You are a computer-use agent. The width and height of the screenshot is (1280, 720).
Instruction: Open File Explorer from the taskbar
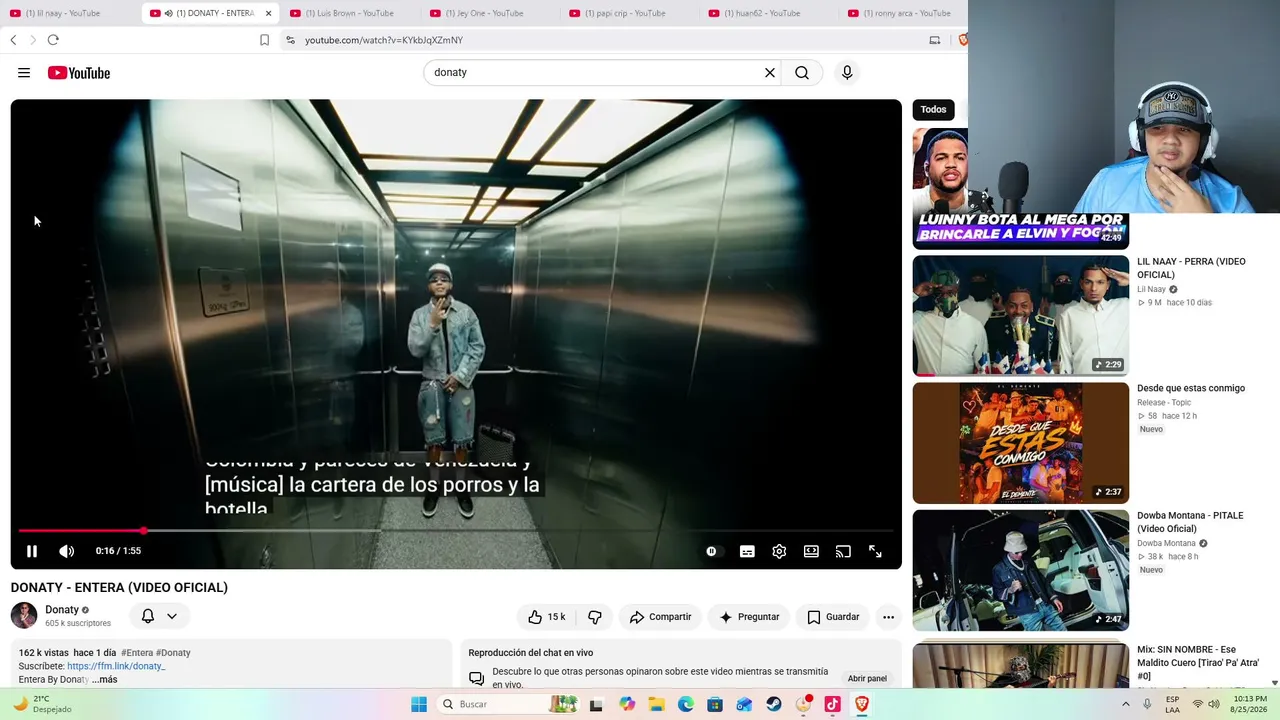pyautogui.click(x=656, y=704)
